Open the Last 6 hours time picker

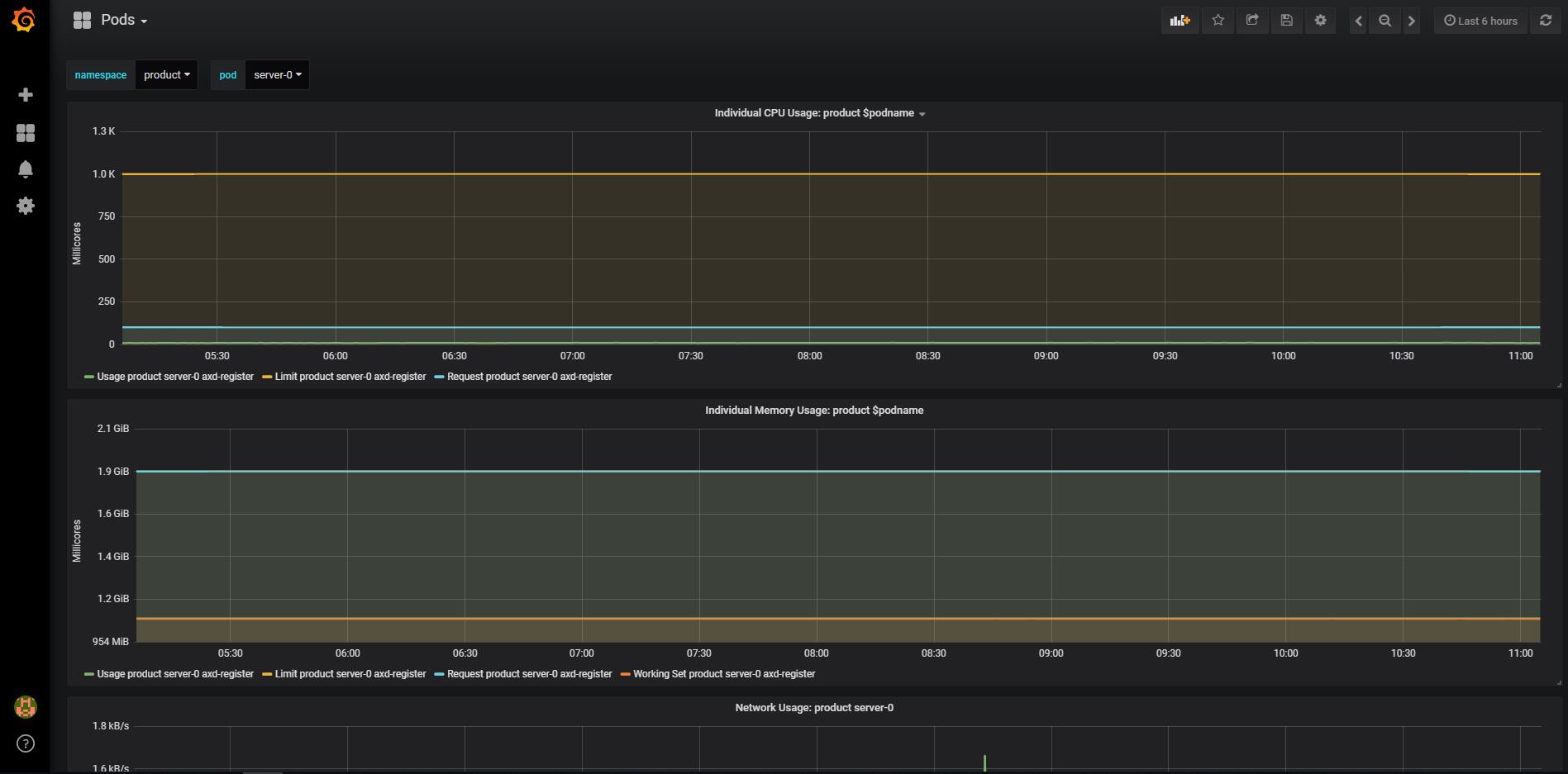point(1480,21)
